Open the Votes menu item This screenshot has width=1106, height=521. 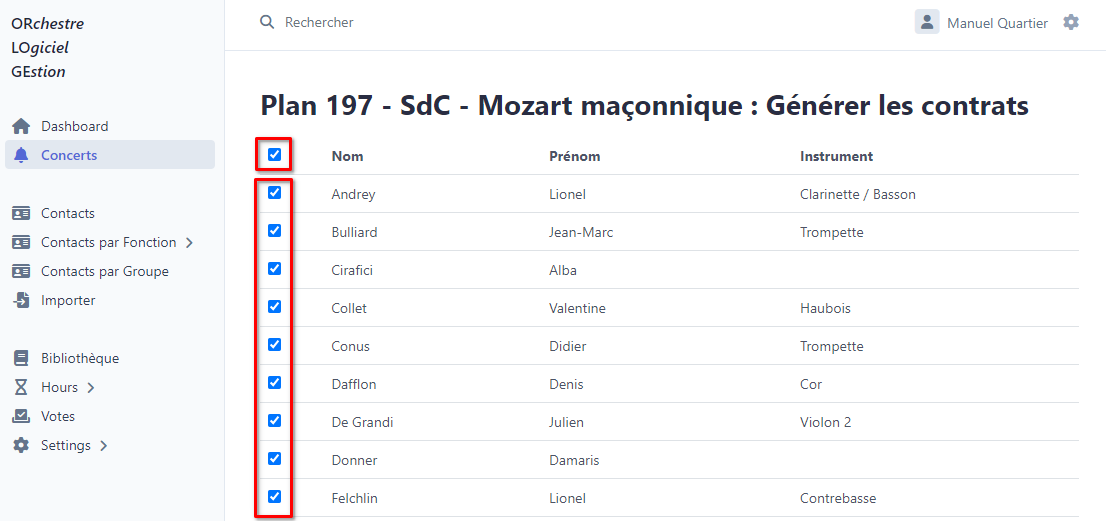click(x=58, y=417)
